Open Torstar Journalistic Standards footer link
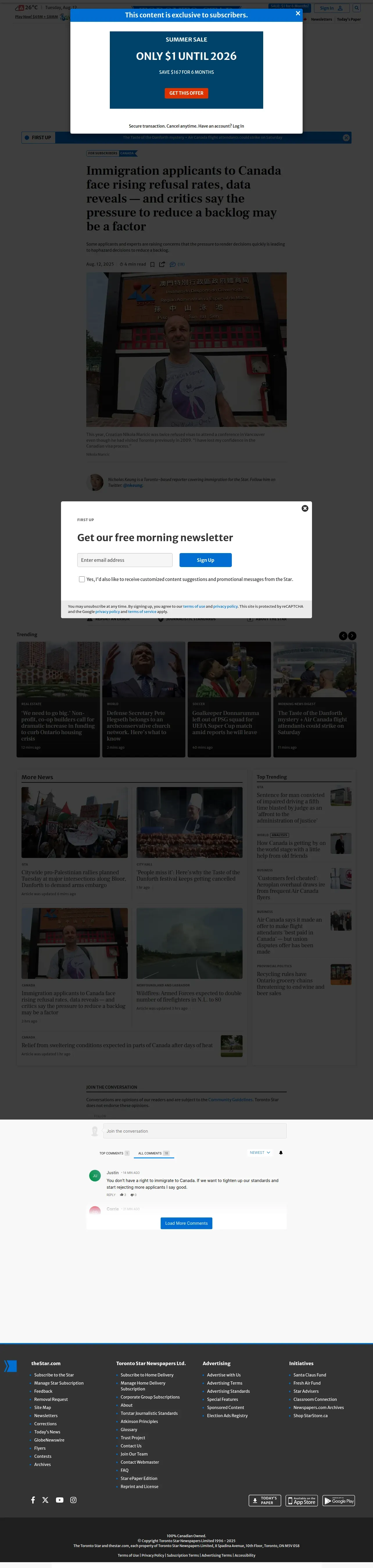The width and height of the screenshot is (373, 1568). coord(149,1413)
